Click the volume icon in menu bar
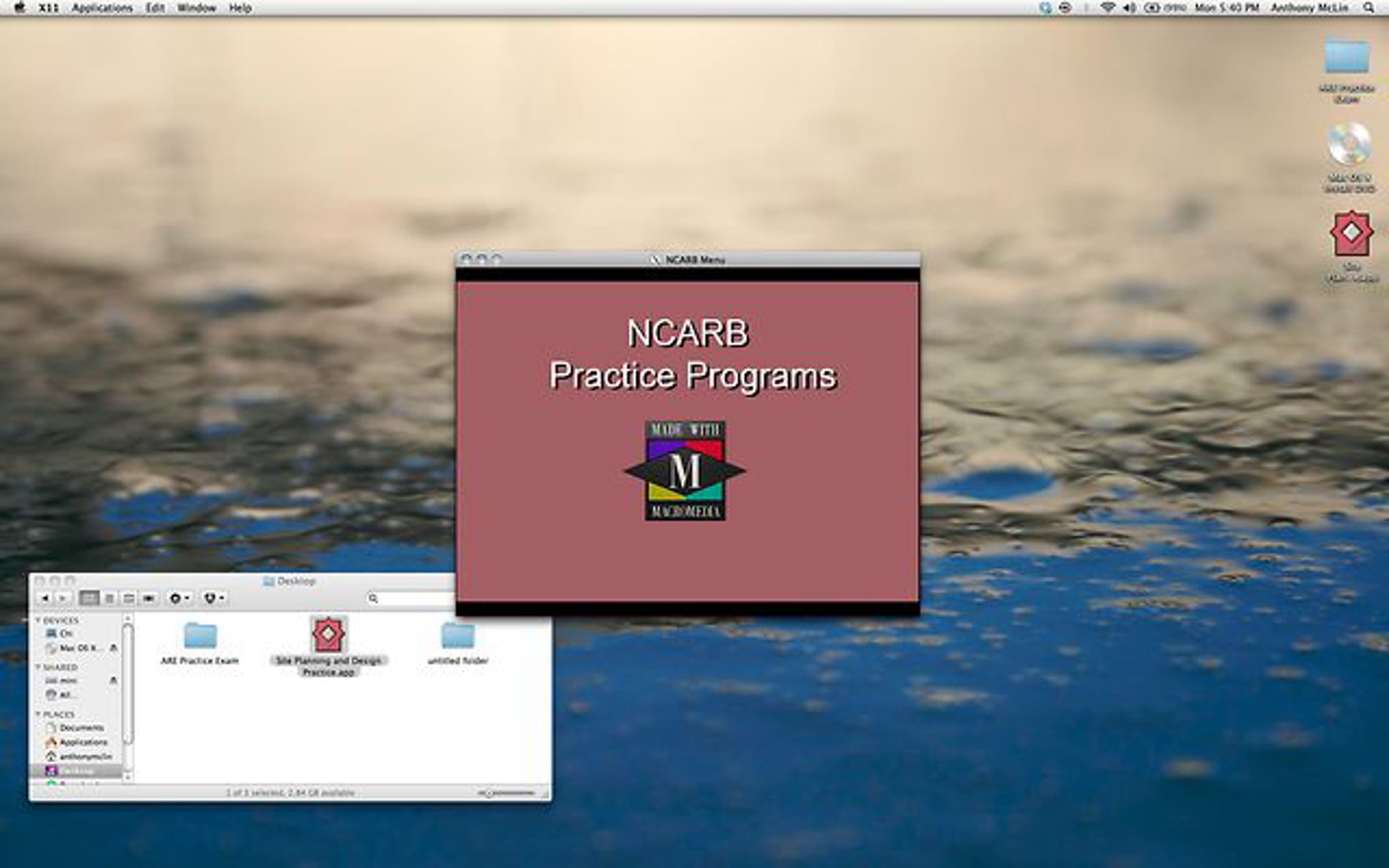Screen dimensions: 1389x868 1129,8
